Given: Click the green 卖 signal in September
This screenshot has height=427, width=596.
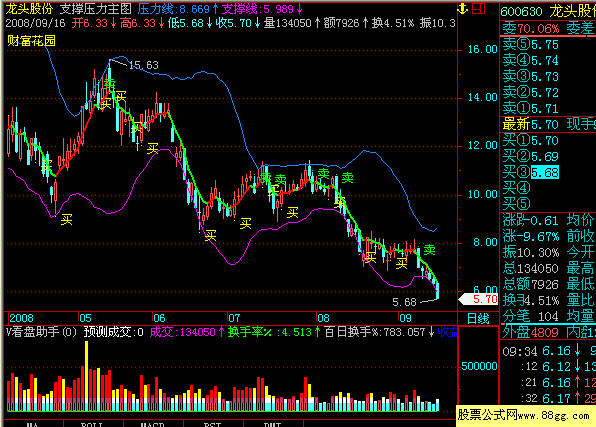Looking at the screenshot, I should (x=430, y=250).
